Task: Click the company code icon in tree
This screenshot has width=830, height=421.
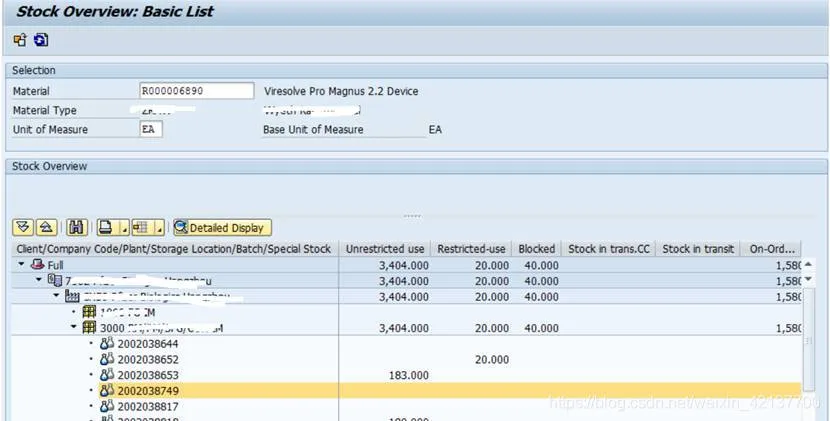Action: tap(55, 280)
